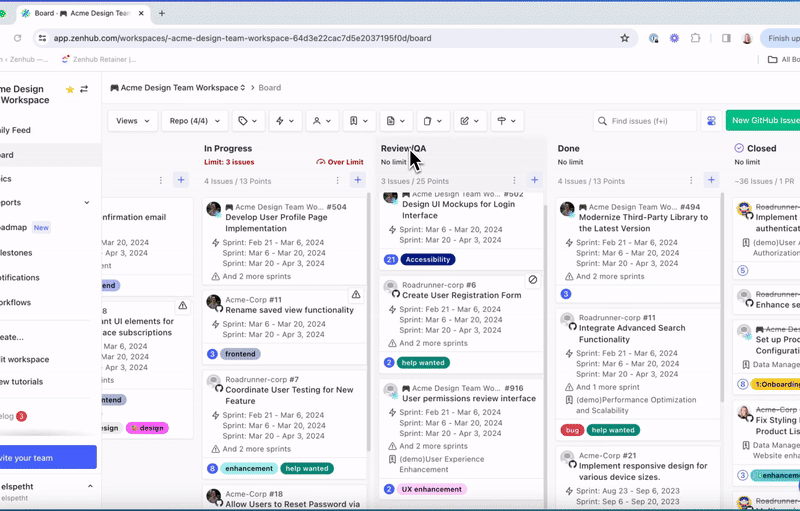Click the Closed column checkmark icon
Viewport: 800px width, 511px height.
[739, 148]
